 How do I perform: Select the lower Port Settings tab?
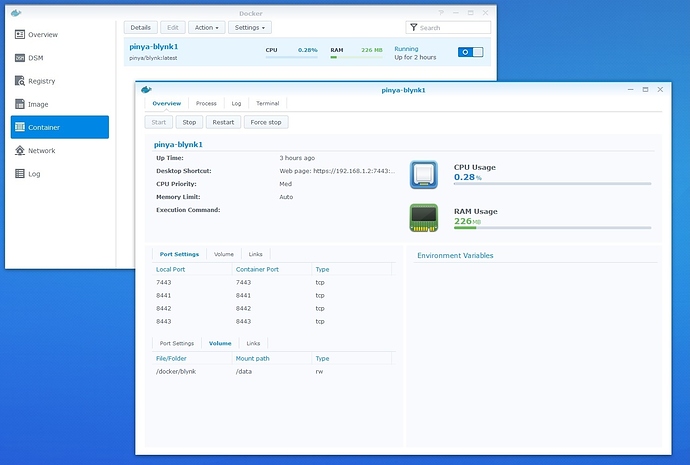coord(176,343)
